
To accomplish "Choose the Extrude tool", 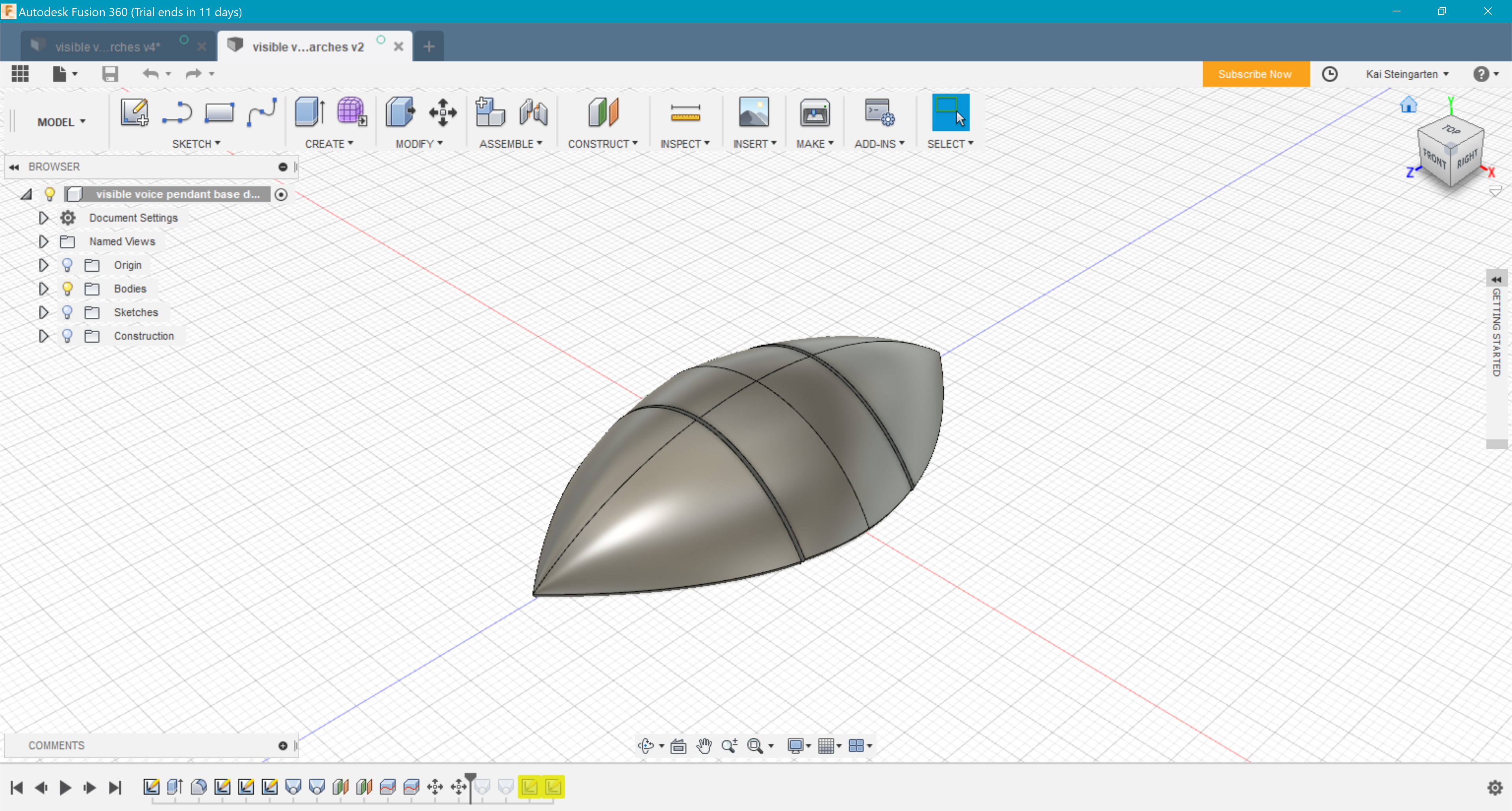I will pos(309,112).
